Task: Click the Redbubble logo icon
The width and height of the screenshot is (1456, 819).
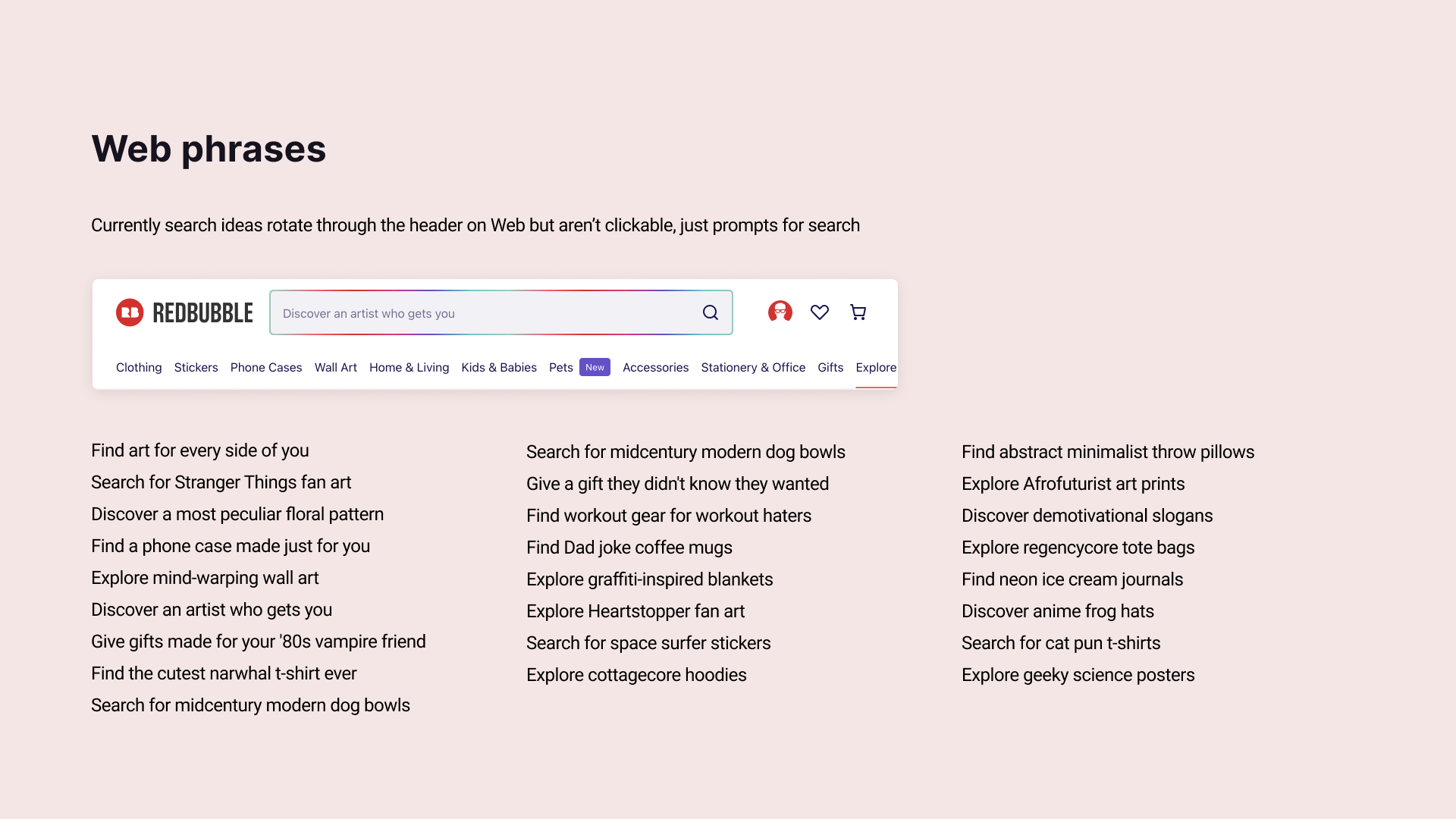Action: tap(130, 312)
